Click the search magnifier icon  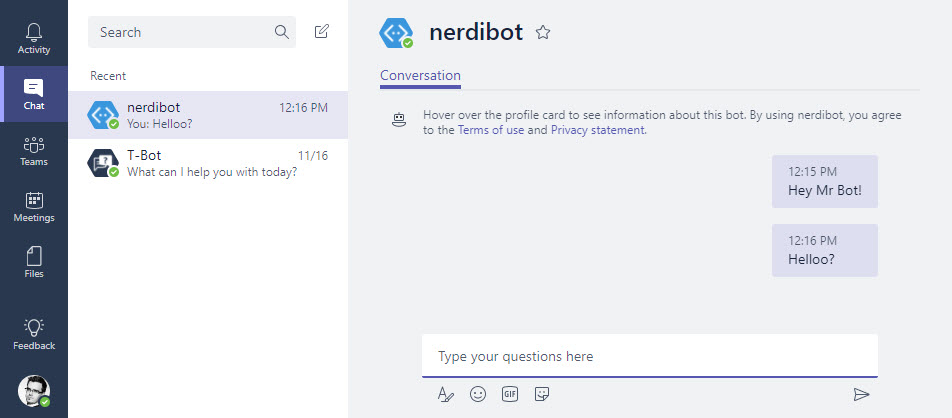(x=282, y=32)
